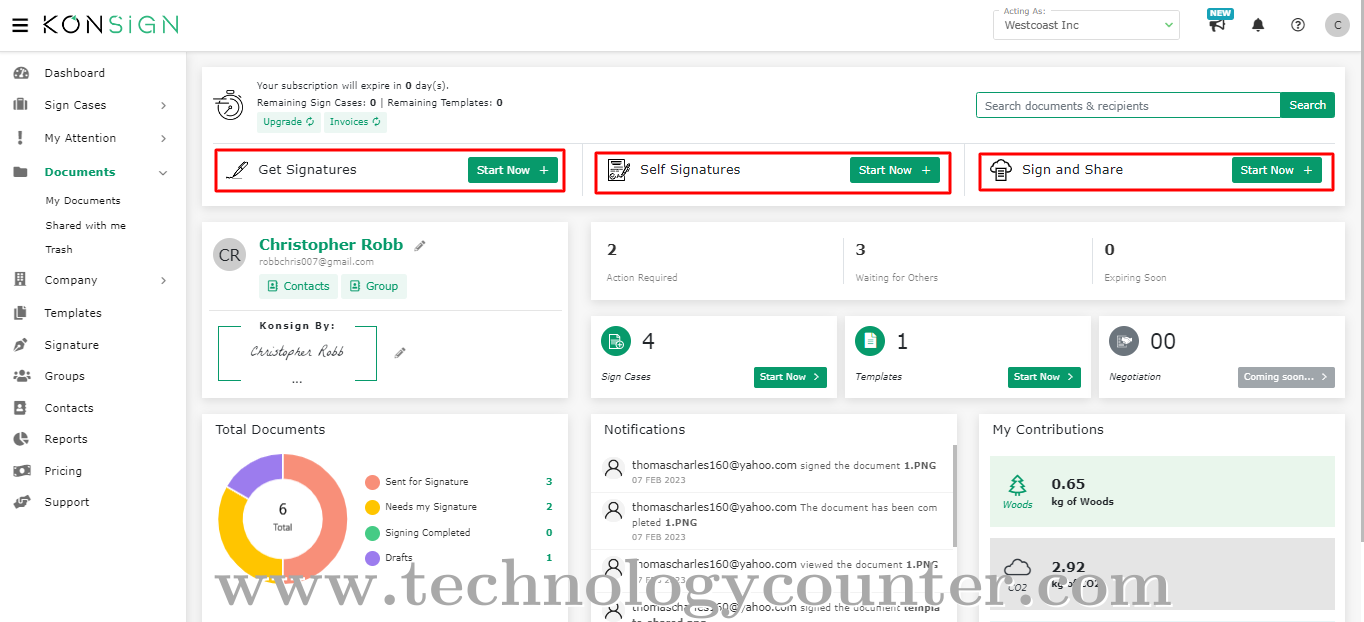Screen dimensions: 1364x622
Task: Open the profile Group button
Action: (x=374, y=286)
